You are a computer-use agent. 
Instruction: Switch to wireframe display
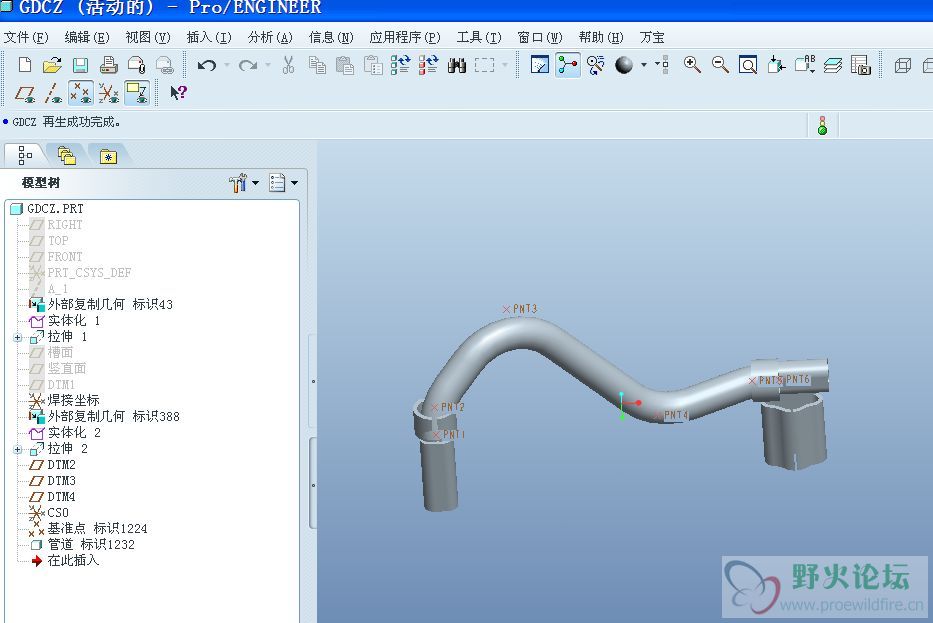903,65
